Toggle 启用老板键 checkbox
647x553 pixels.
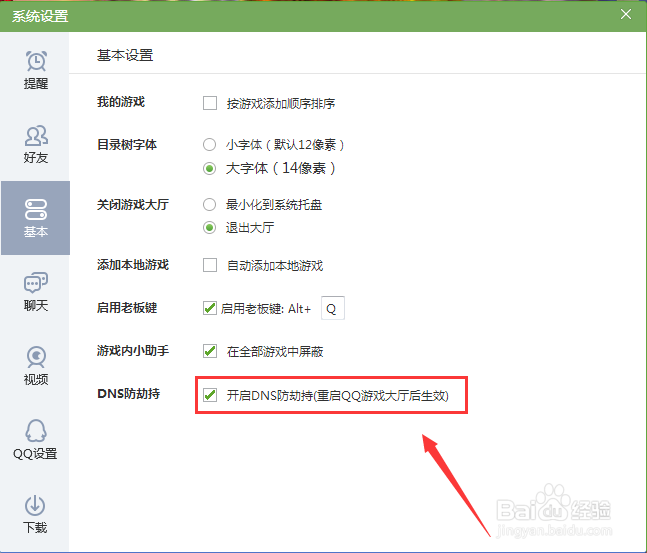pyautogui.click(x=210, y=308)
